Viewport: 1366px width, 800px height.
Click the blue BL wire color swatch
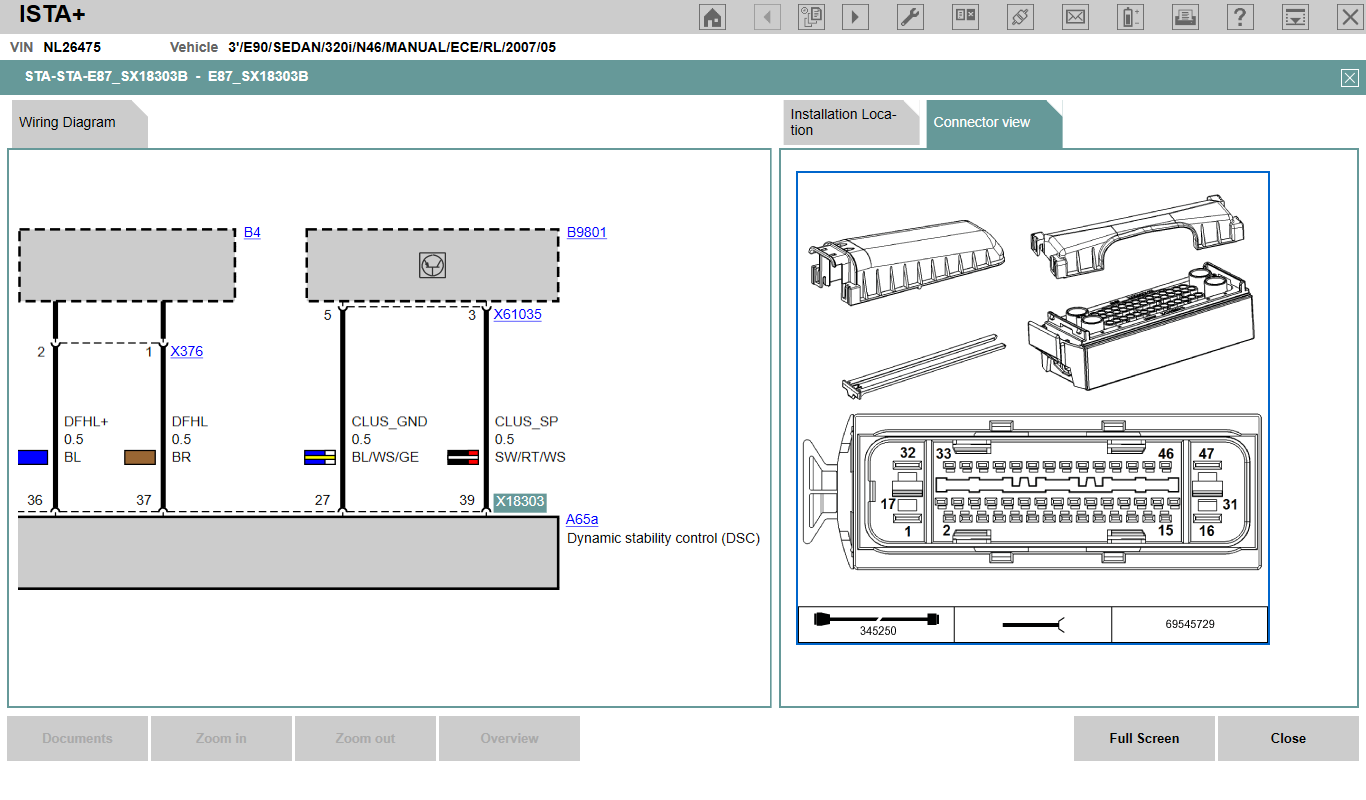click(33, 457)
